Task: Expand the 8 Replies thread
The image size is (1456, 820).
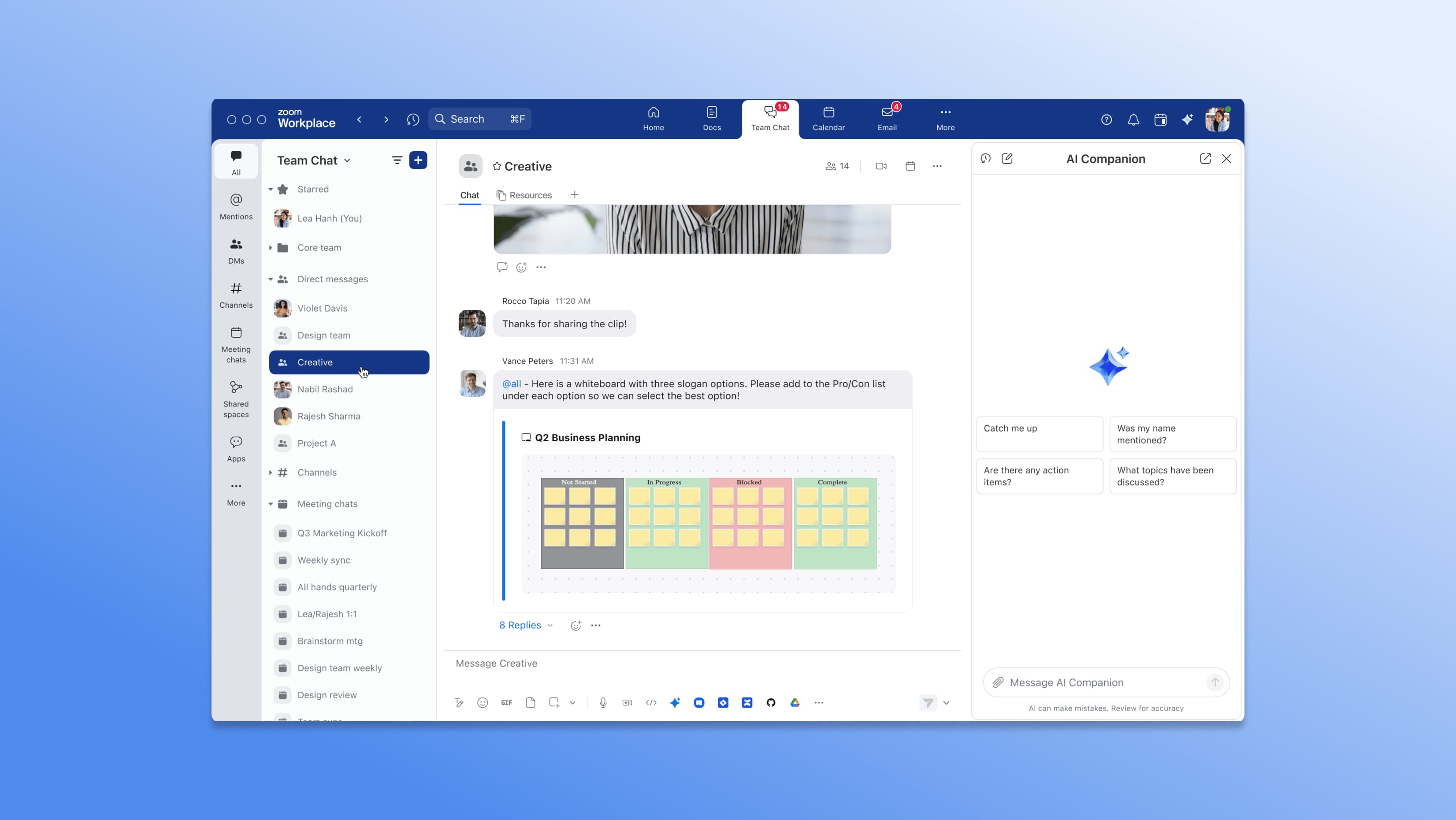Action: tap(525, 625)
